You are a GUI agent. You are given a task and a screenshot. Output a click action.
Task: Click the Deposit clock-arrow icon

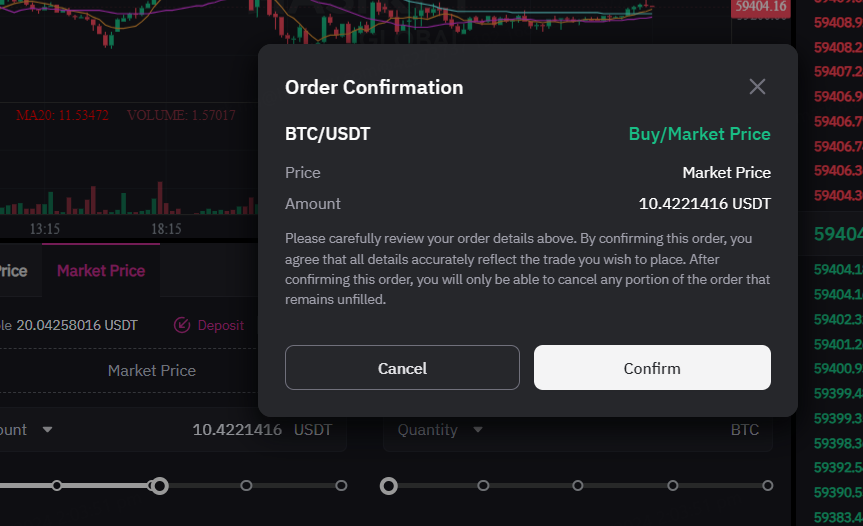coord(182,325)
